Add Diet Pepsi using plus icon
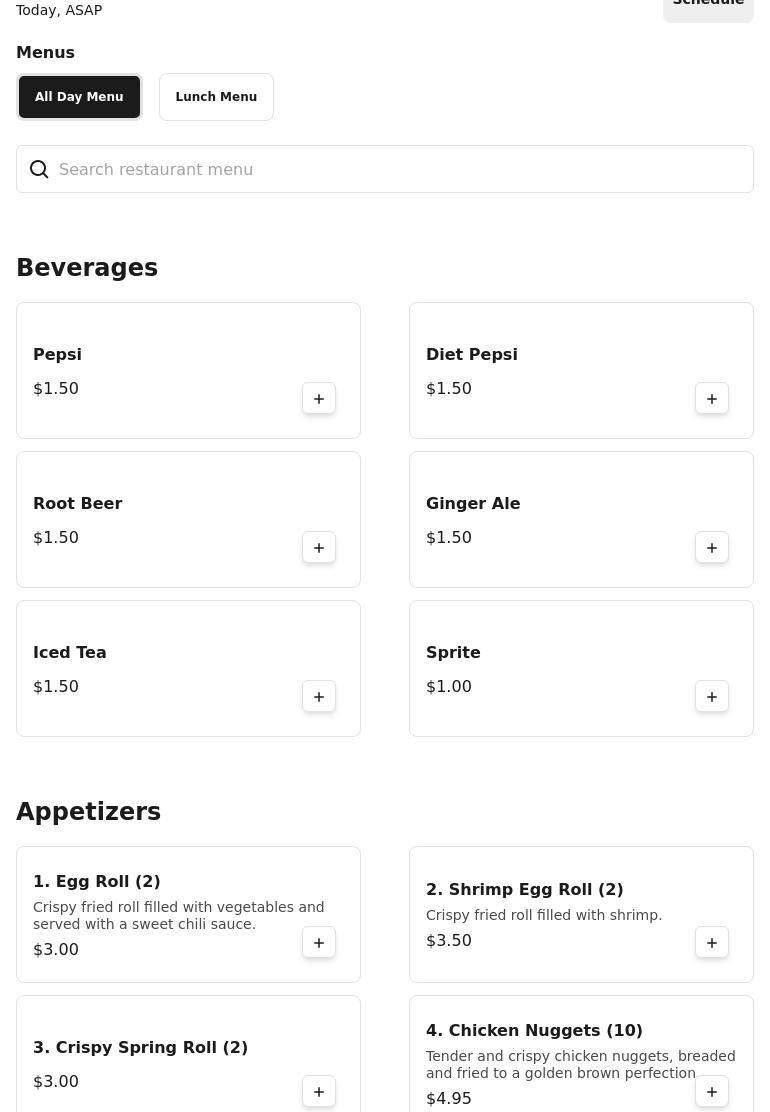 (712, 399)
